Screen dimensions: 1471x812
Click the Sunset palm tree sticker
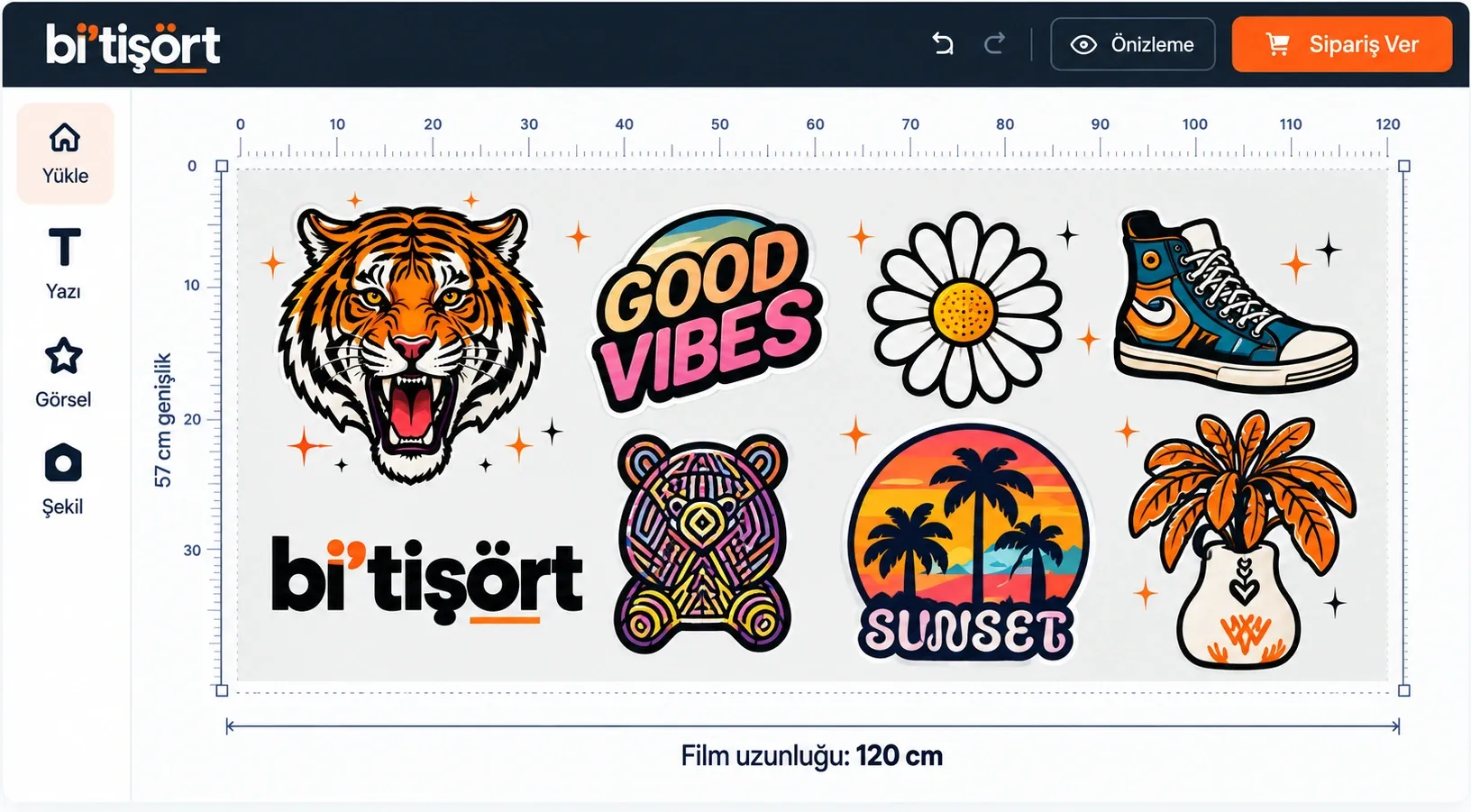click(967, 543)
